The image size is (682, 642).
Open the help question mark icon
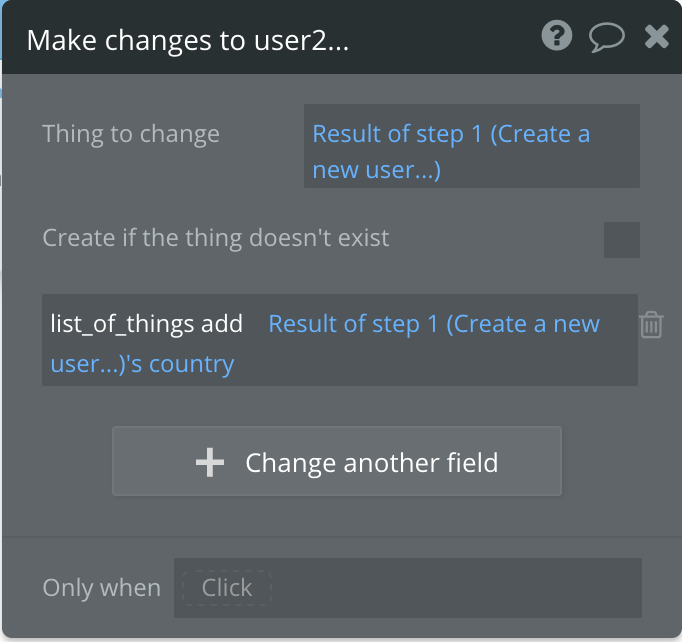pyautogui.click(x=556, y=37)
